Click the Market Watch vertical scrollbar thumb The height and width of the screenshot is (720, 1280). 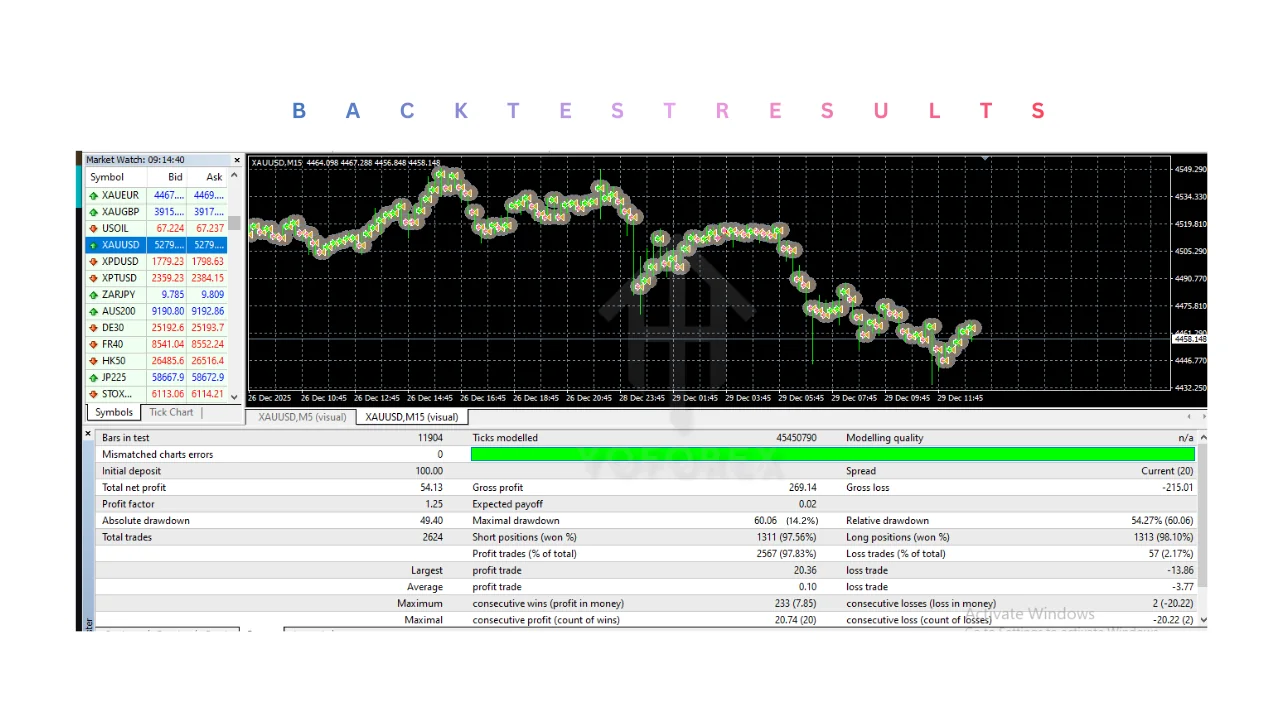(235, 223)
